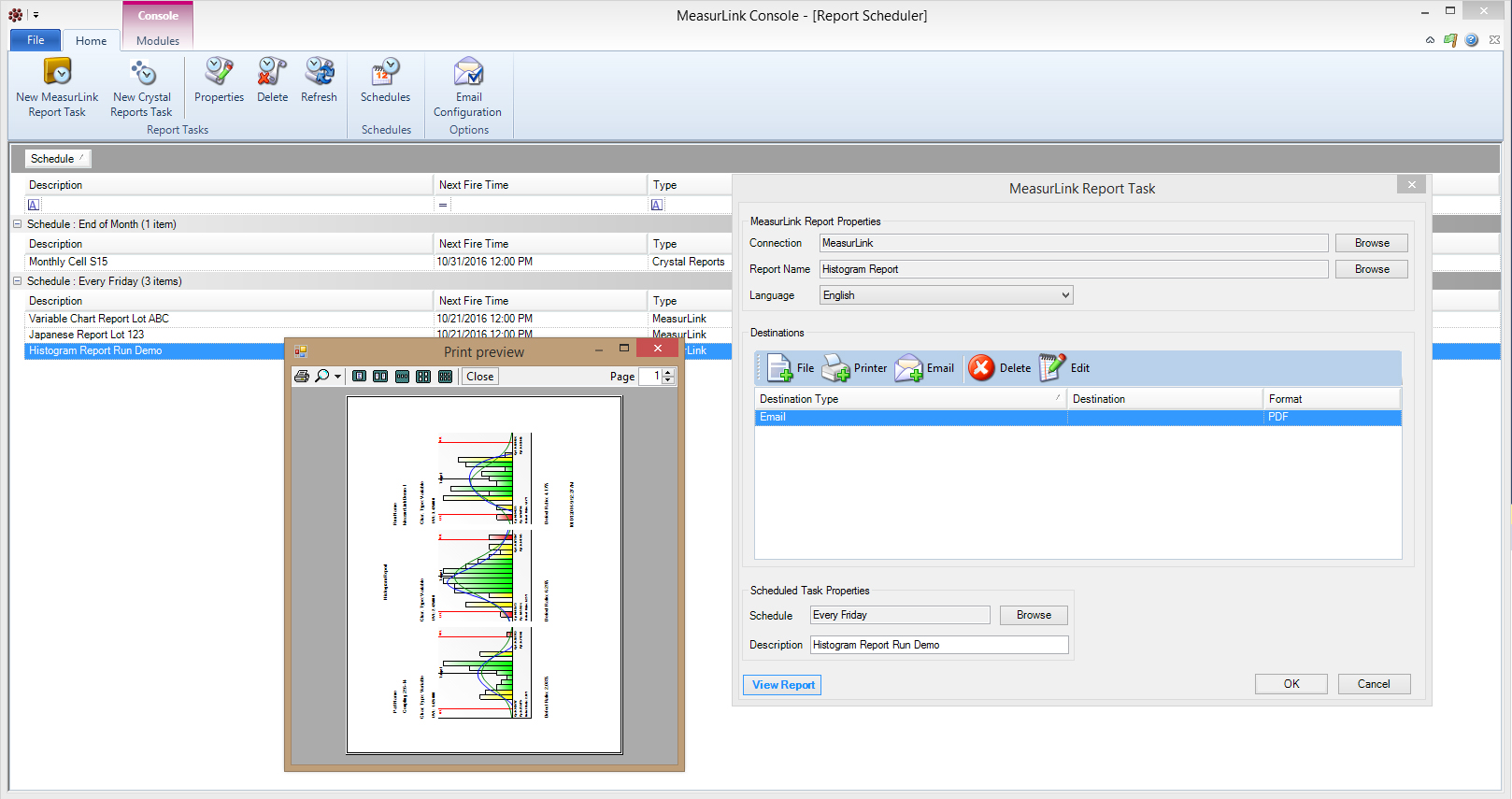
Task: Open the zoom dropdown arrow in Print preview
Action: tap(337, 378)
